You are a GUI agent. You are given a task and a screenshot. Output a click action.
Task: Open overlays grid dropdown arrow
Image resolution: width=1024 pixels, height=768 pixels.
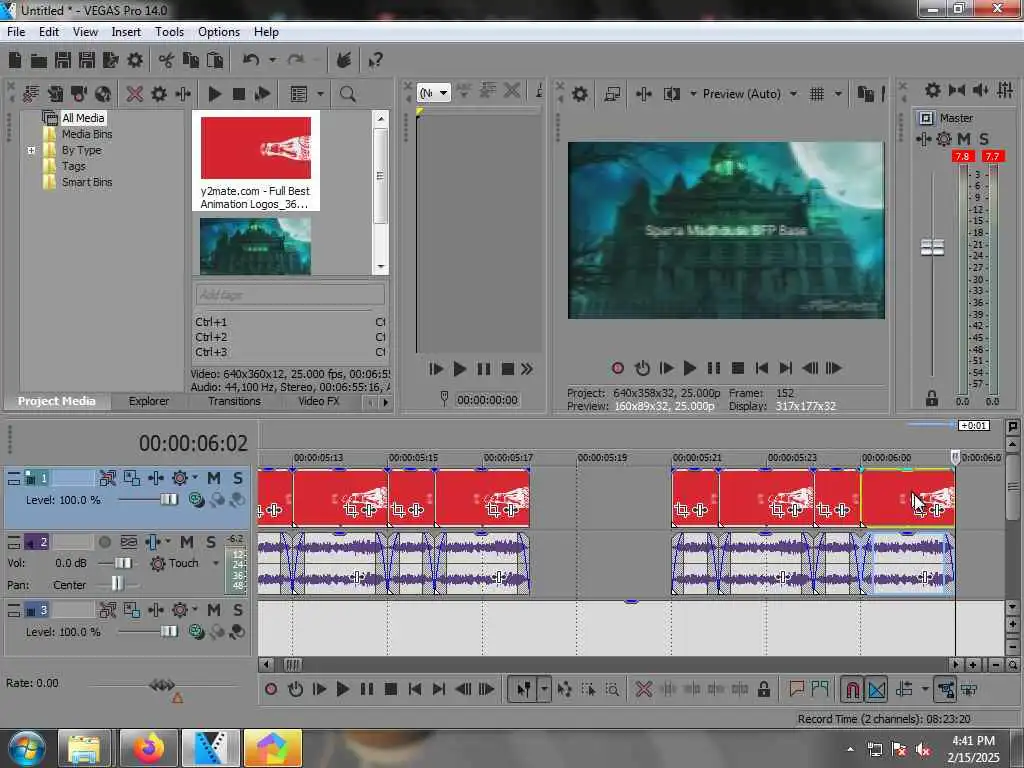[838, 94]
